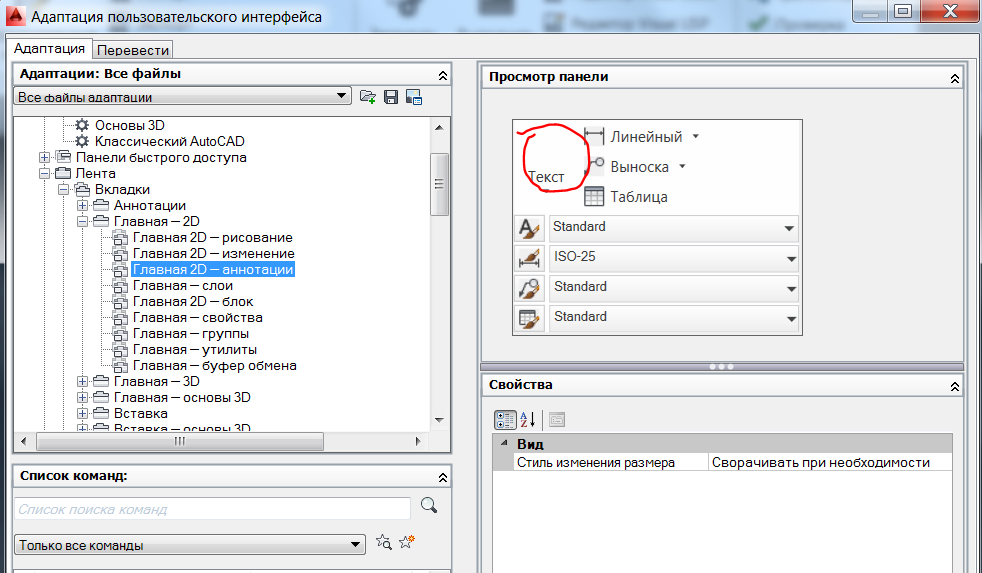This screenshot has width=982, height=573.
Task: Open the table style Standard dropdown
Action: 790,319
